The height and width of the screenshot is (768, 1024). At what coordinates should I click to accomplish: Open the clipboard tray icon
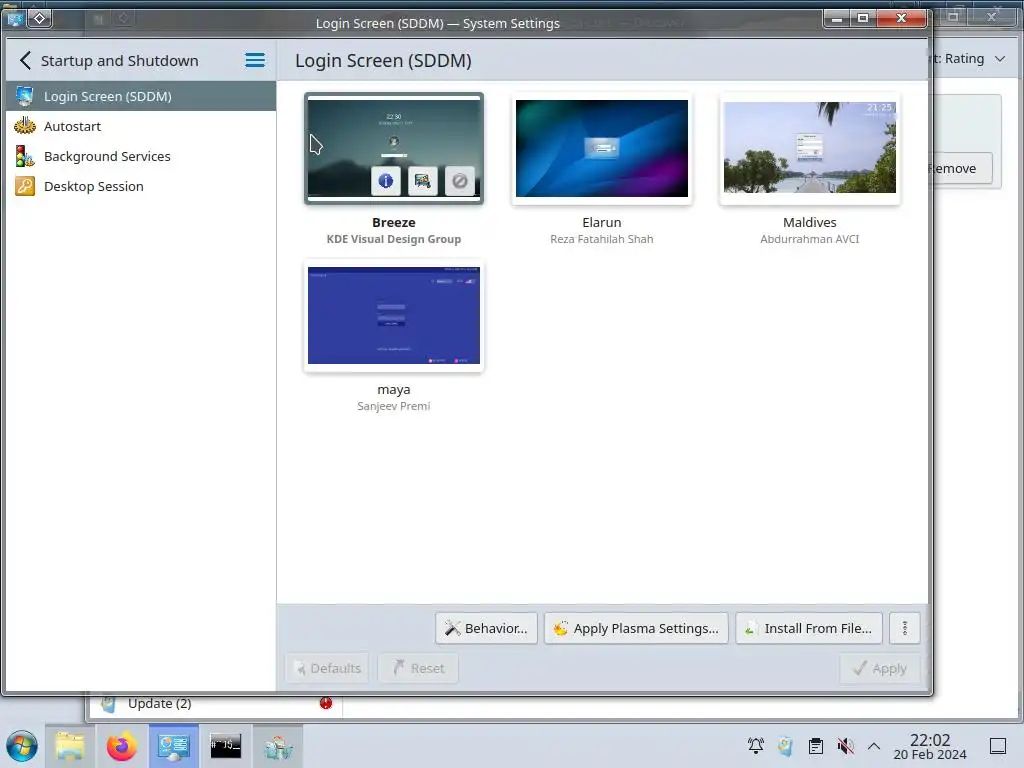[816, 746]
